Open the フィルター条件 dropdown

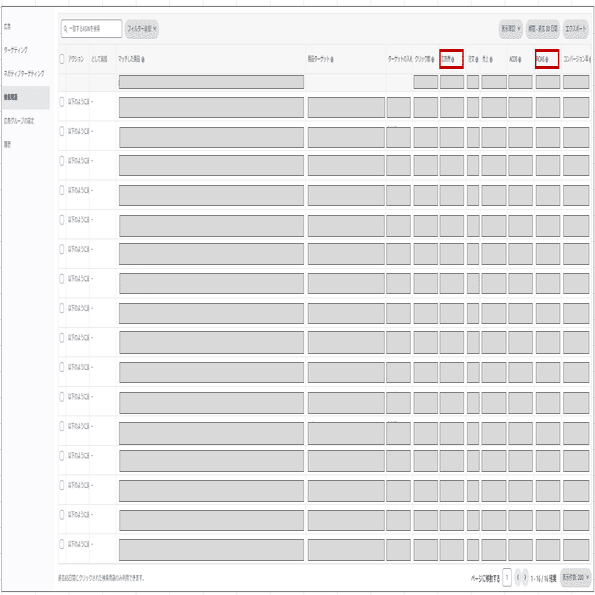pyautogui.click(x=142, y=29)
